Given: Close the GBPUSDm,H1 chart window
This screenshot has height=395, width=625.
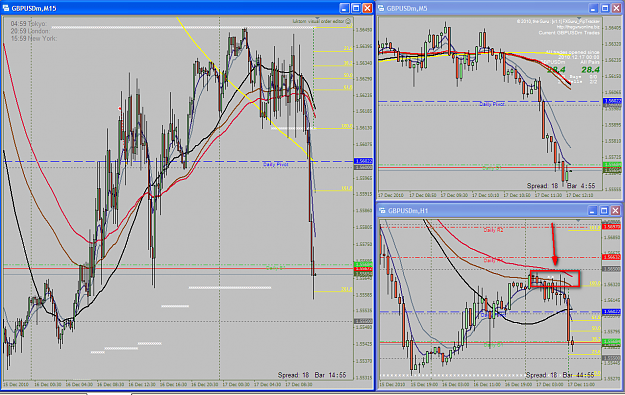Looking at the screenshot, I should pyautogui.click(x=615, y=210).
